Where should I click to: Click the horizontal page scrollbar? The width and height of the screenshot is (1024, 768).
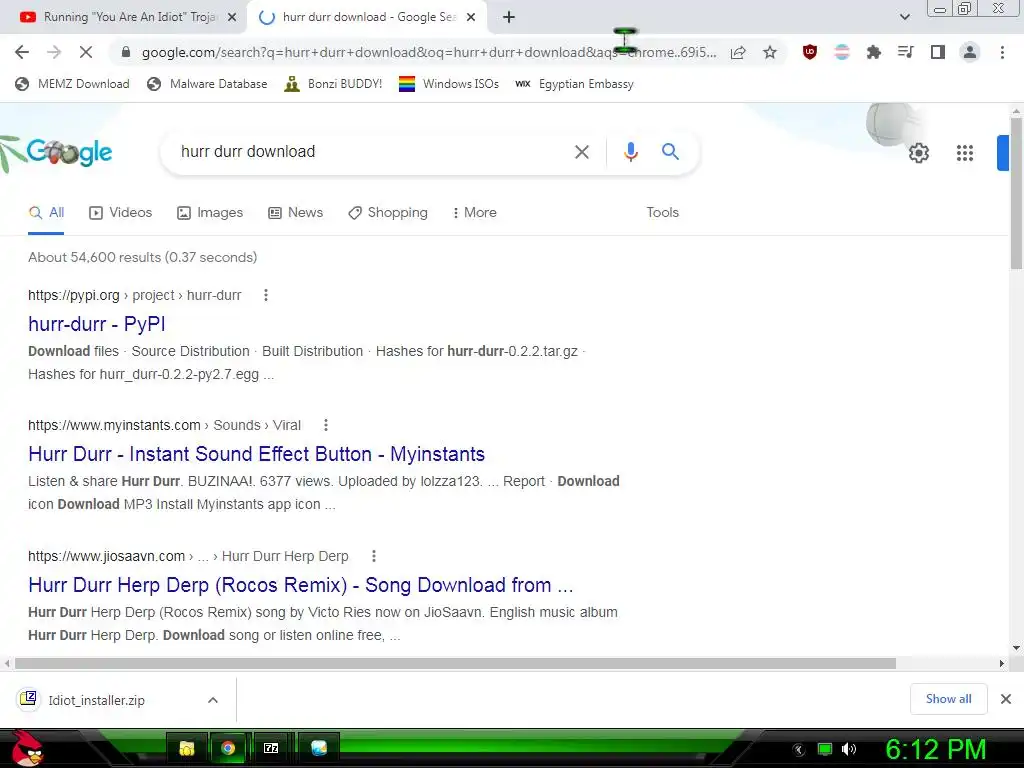pyautogui.click(x=455, y=664)
